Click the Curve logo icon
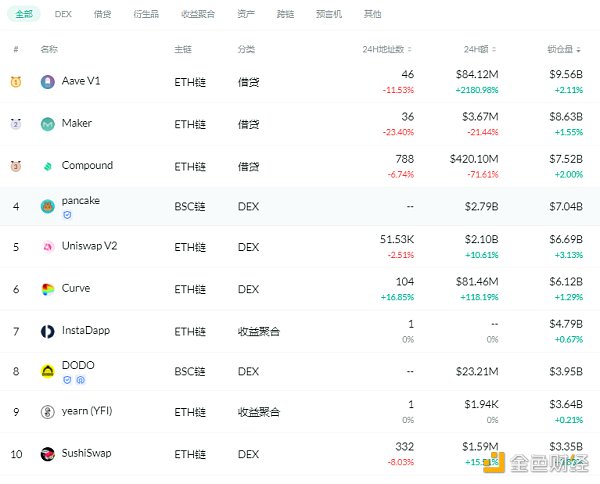Image resolution: width=600 pixels, height=484 pixels. (48, 289)
